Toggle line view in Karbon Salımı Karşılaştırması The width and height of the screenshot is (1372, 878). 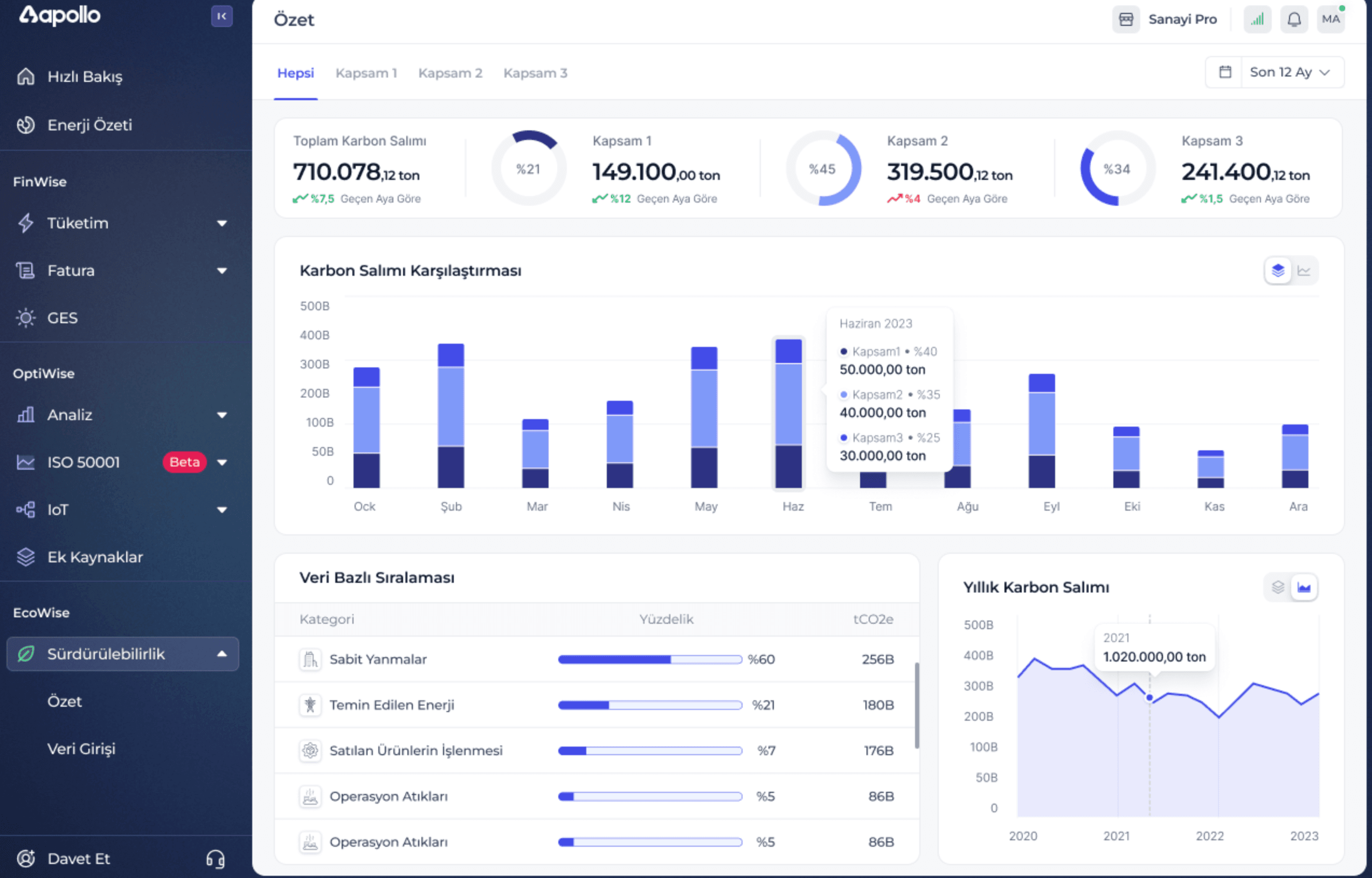(1304, 270)
